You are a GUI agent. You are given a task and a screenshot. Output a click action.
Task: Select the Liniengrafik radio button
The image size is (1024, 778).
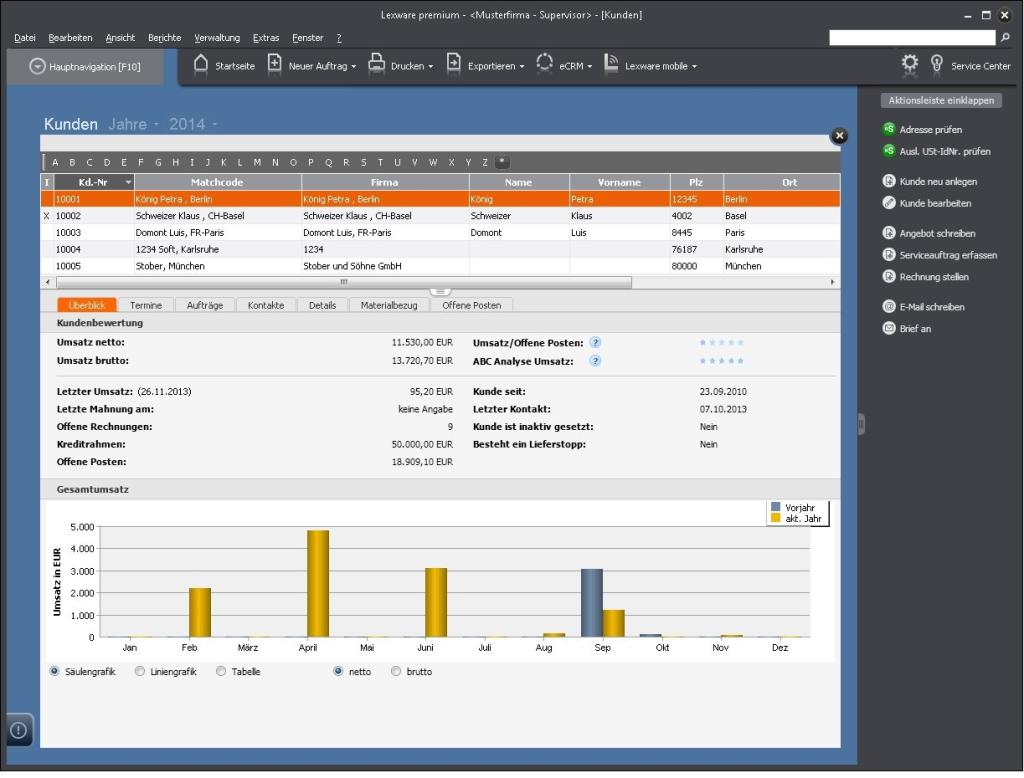[140, 671]
